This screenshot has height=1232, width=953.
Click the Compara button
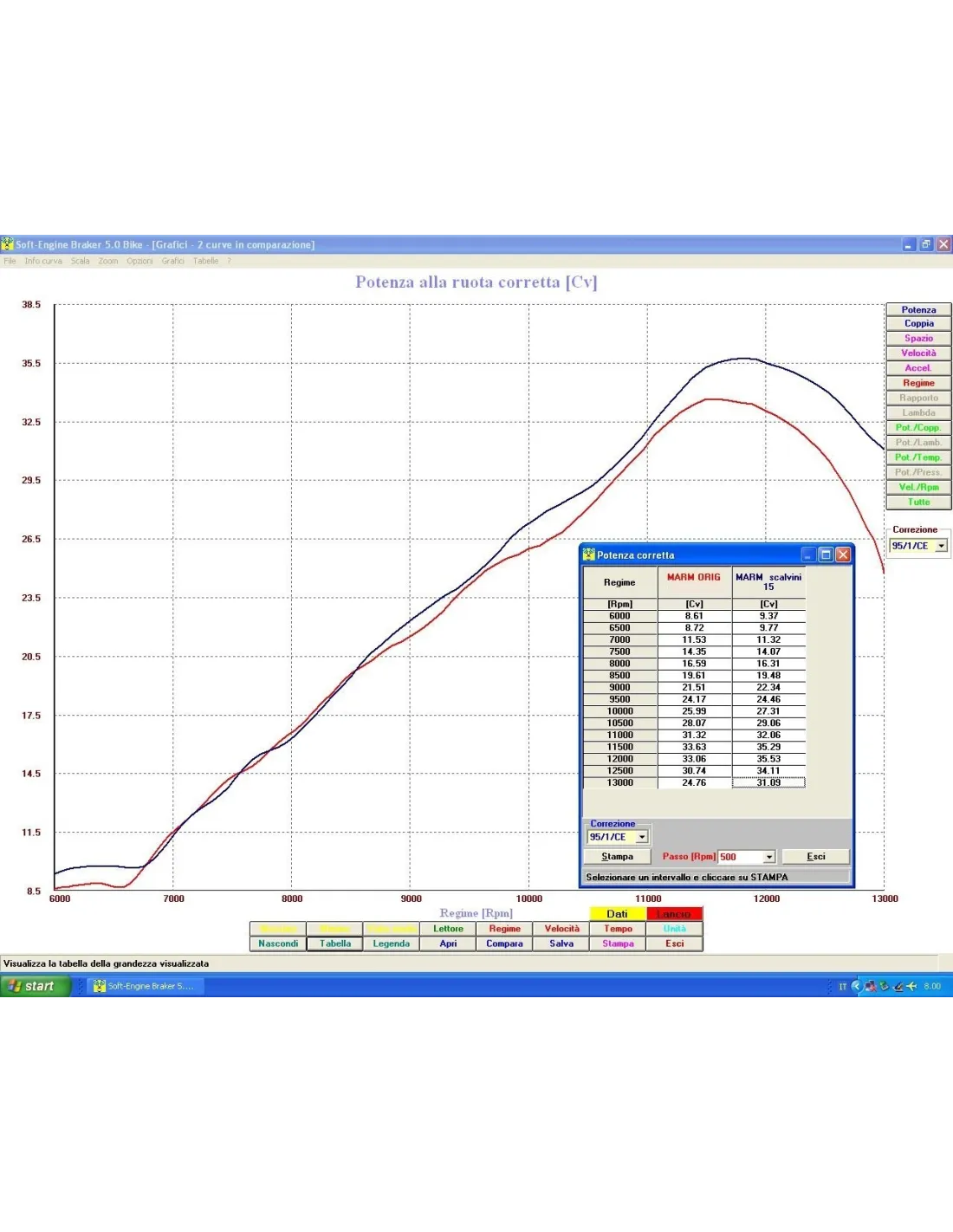coord(504,943)
